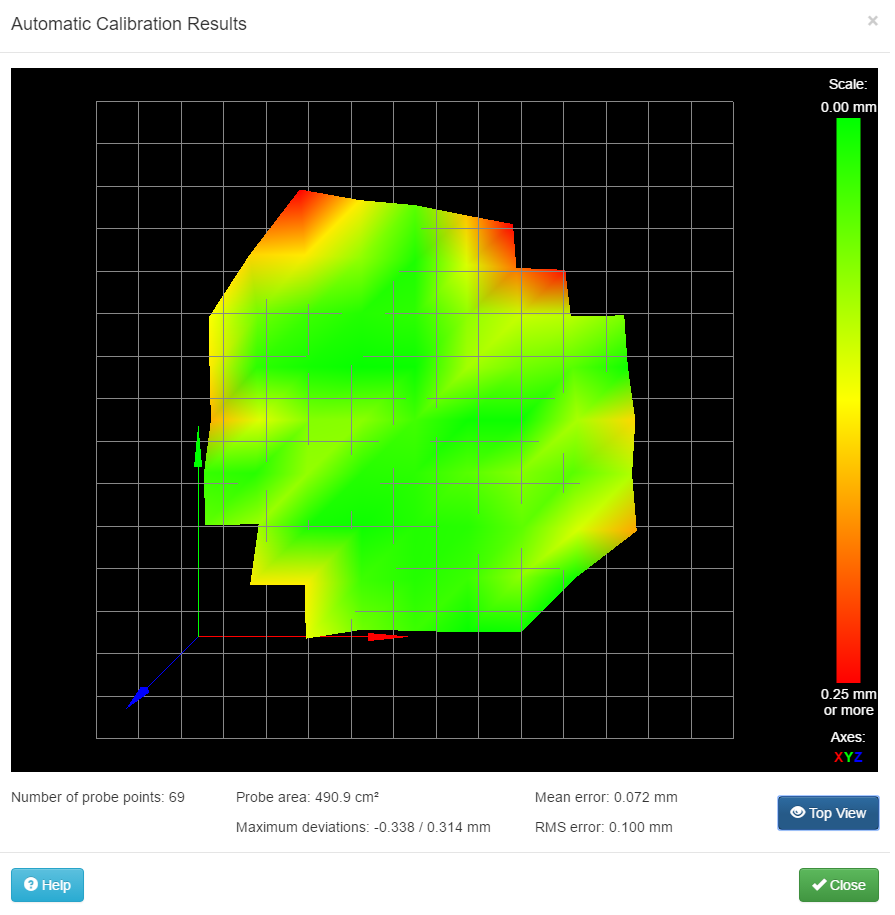Switch the height map to Top View

pyautogui.click(x=828, y=813)
